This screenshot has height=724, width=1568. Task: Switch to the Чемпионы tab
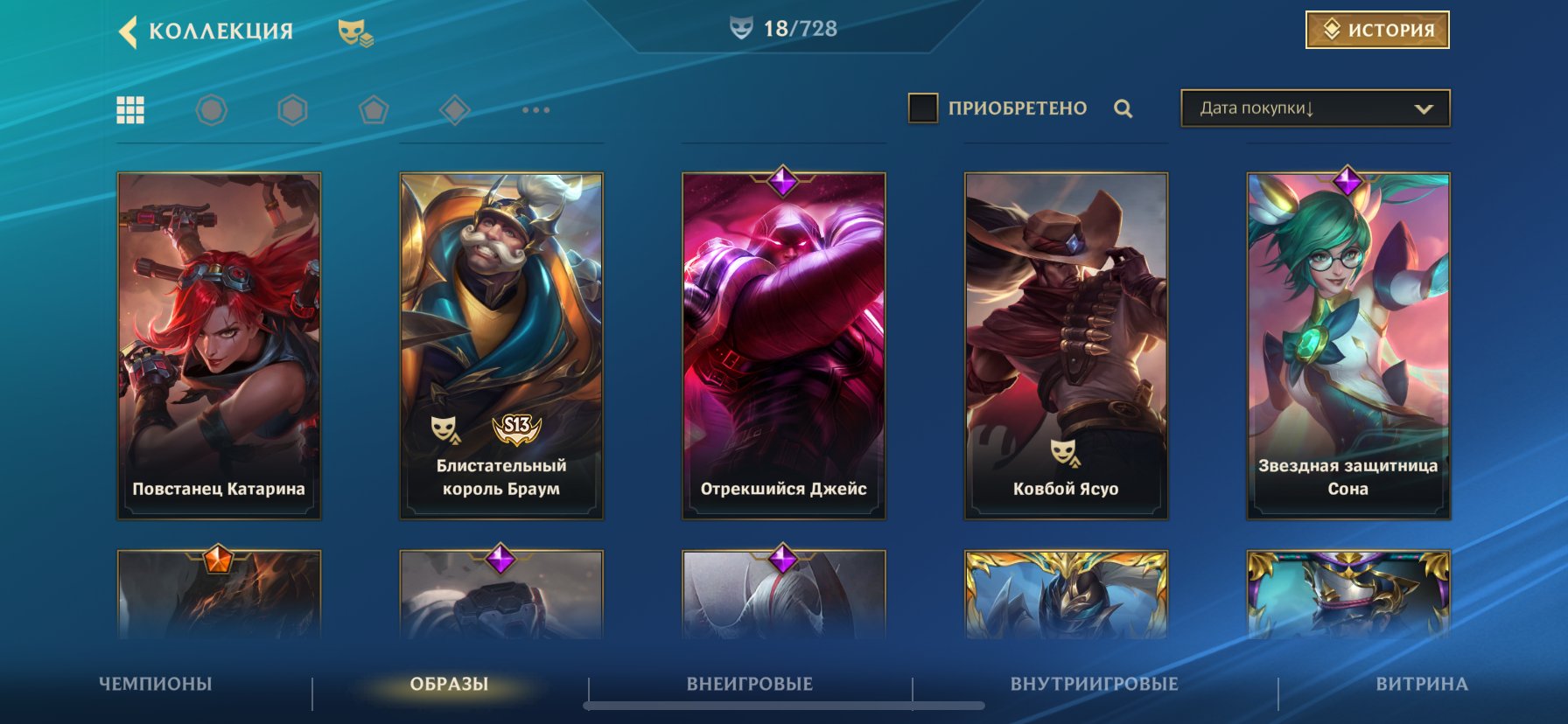pyautogui.click(x=156, y=684)
